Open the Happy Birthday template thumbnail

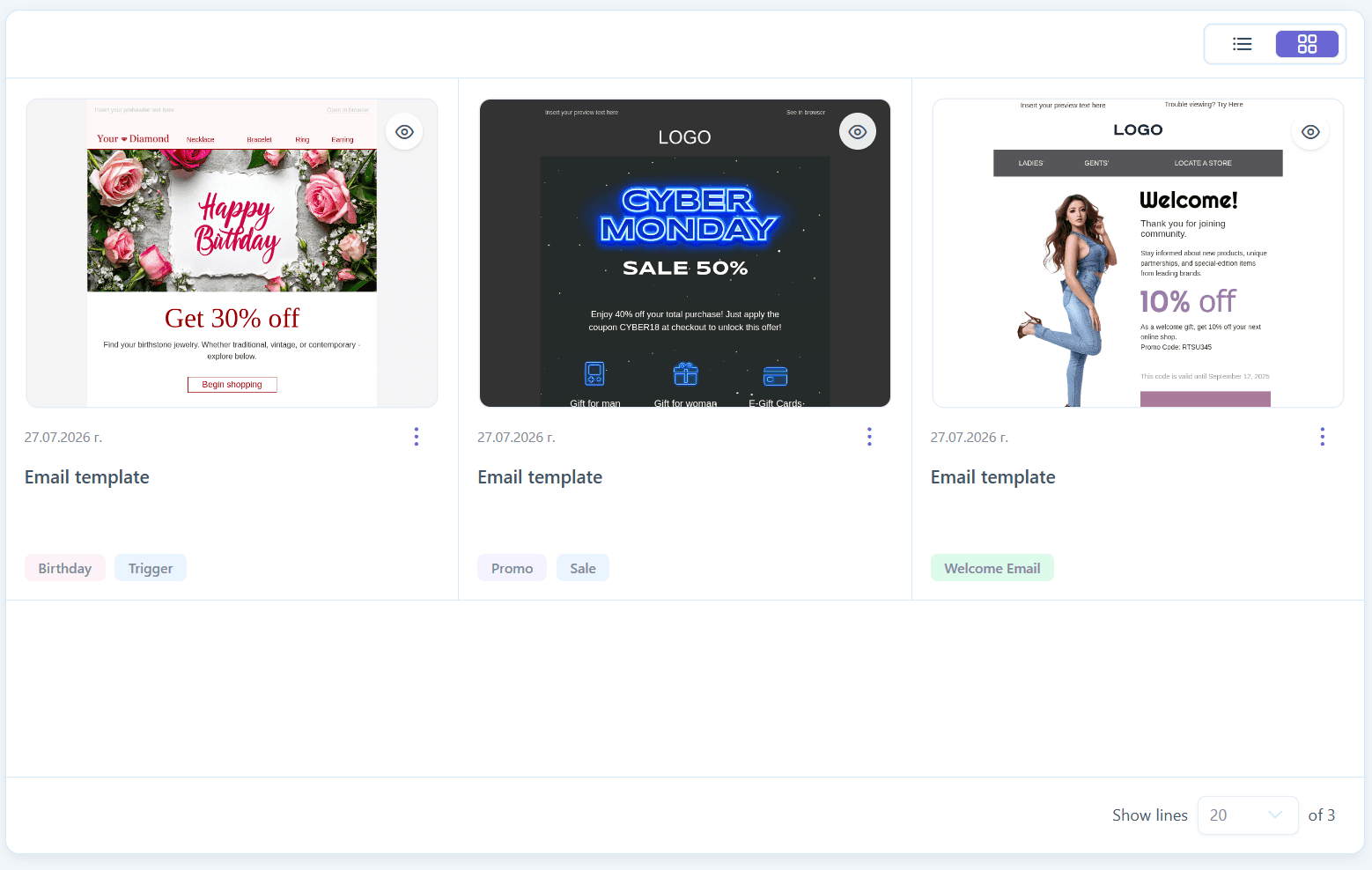(x=232, y=254)
